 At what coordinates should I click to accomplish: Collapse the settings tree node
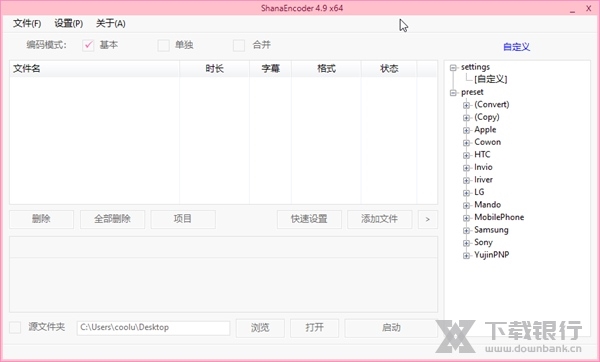coord(453,68)
